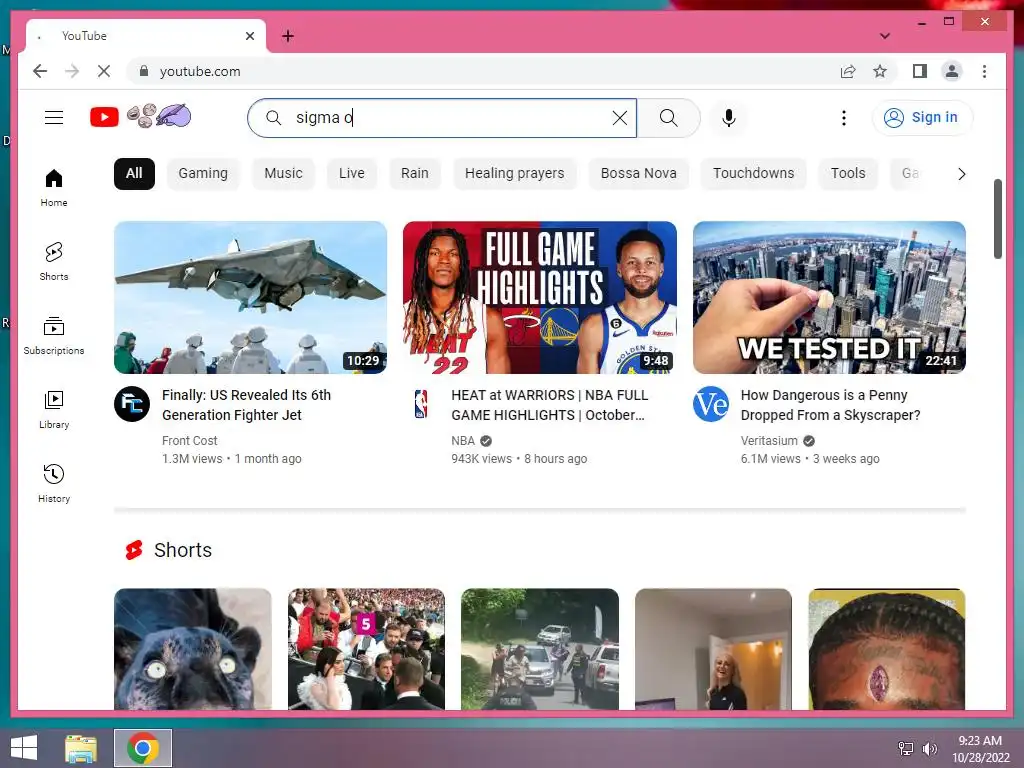Click the padlock site info icon
Screen dimensions: 1024x768
point(144,71)
